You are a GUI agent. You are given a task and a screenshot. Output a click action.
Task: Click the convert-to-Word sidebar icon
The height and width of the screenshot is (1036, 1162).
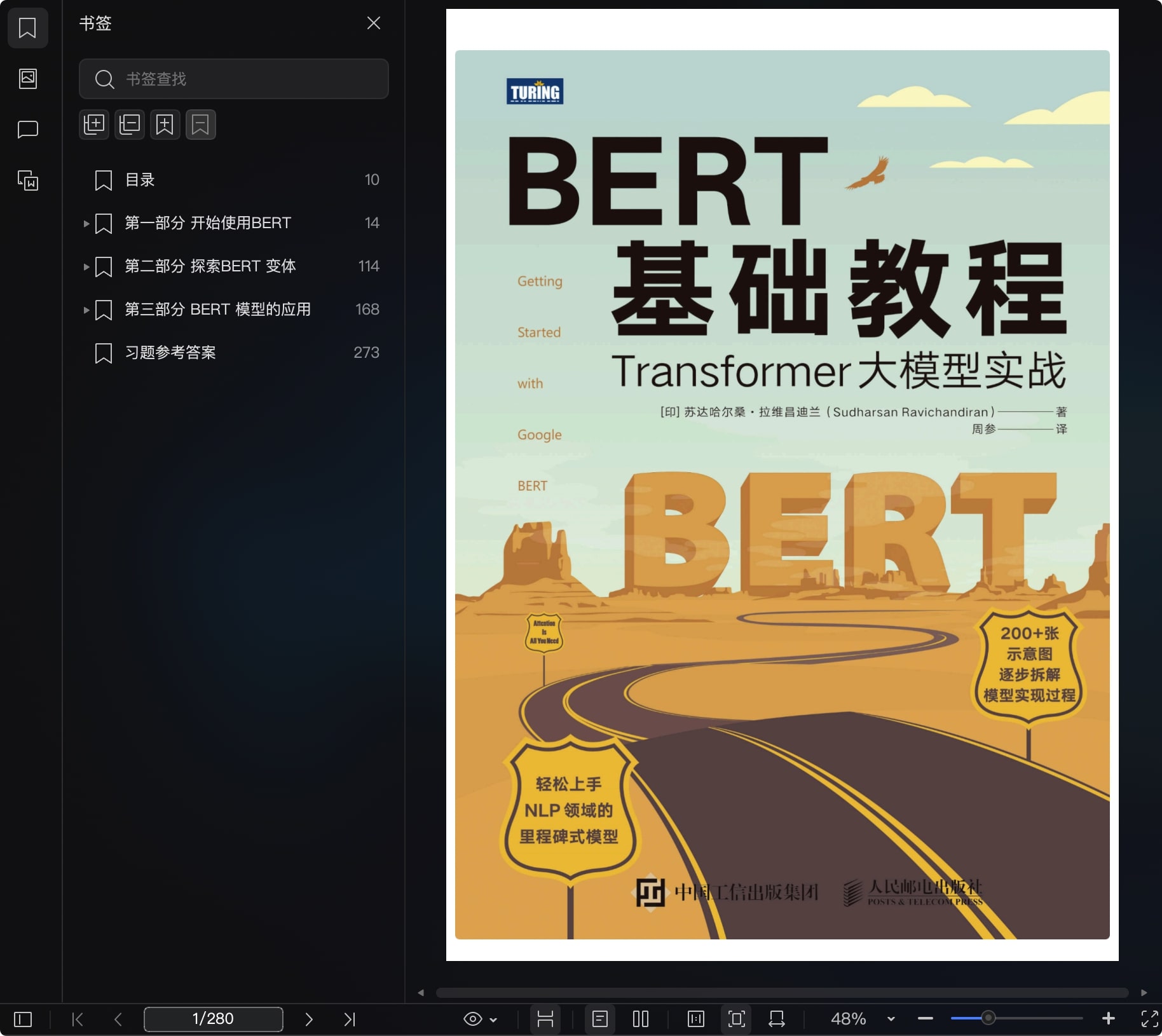[x=27, y=181]
